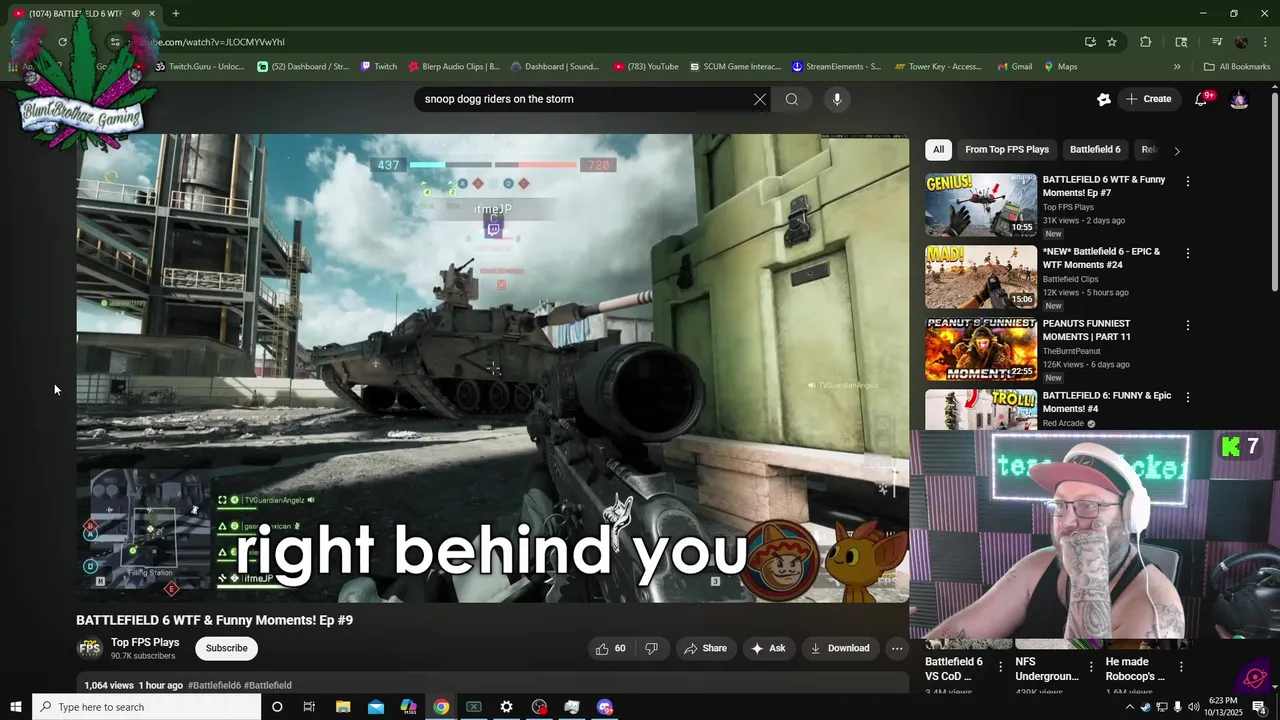The height and width of the screenshot is (720, 1280).
Task: Open Task View on the taskbar
Action: pyautogui.click(x=309, y=707)
